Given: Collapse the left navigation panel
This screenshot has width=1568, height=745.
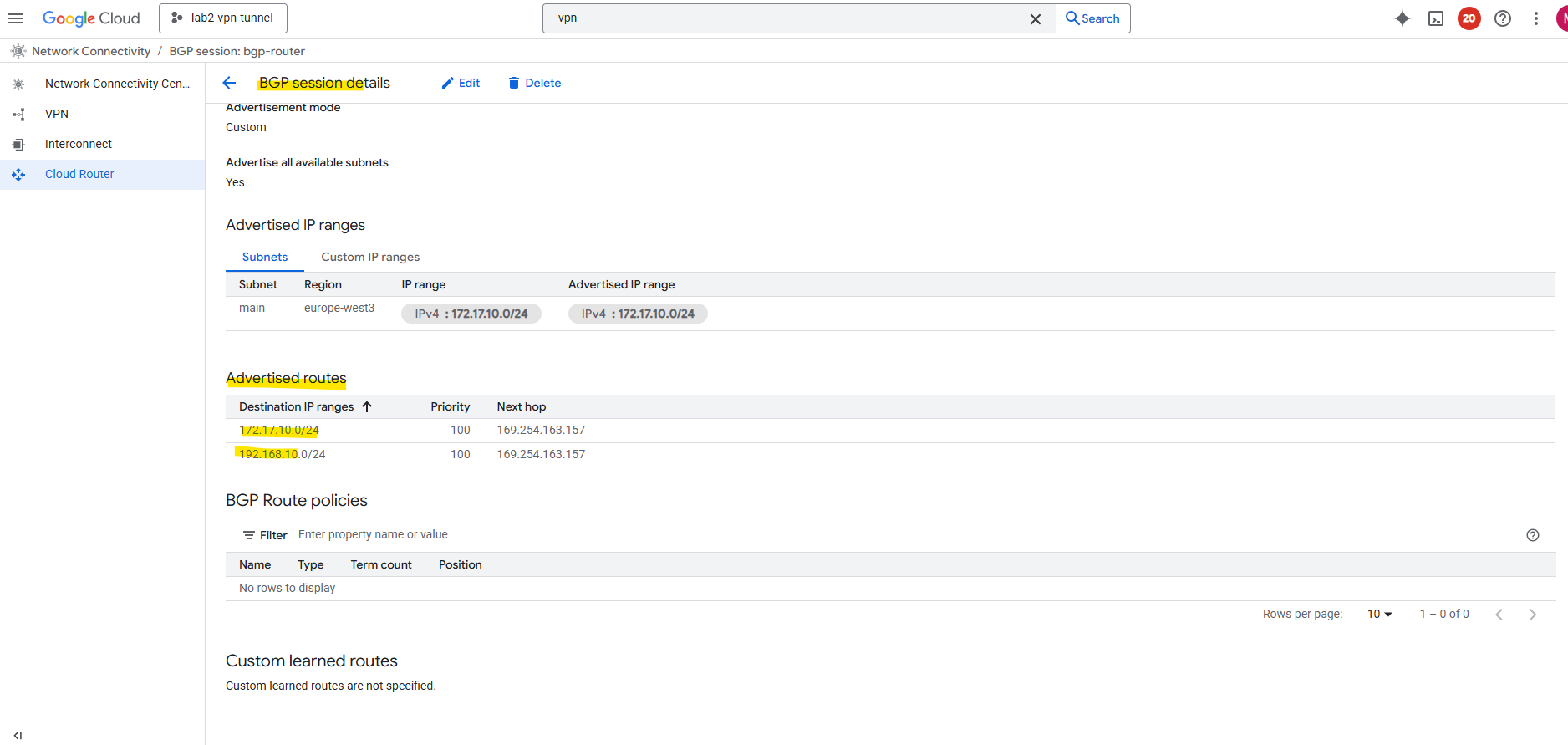Looking at the screenshot, I should coord(18,736).
